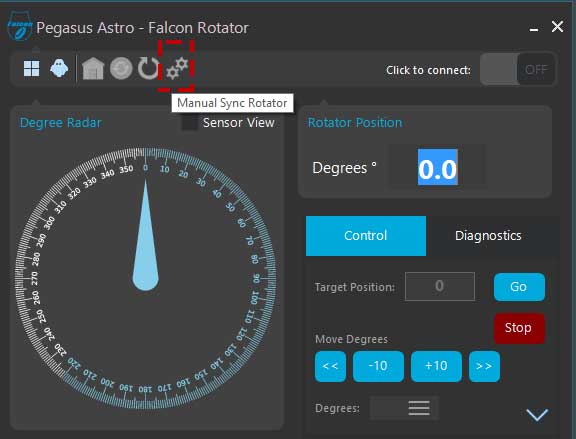Image resolution: width=576 pixels, height=439 pixels.
Task: Open Manual Sync Rotator gears icon
Action: coord(177,68)
